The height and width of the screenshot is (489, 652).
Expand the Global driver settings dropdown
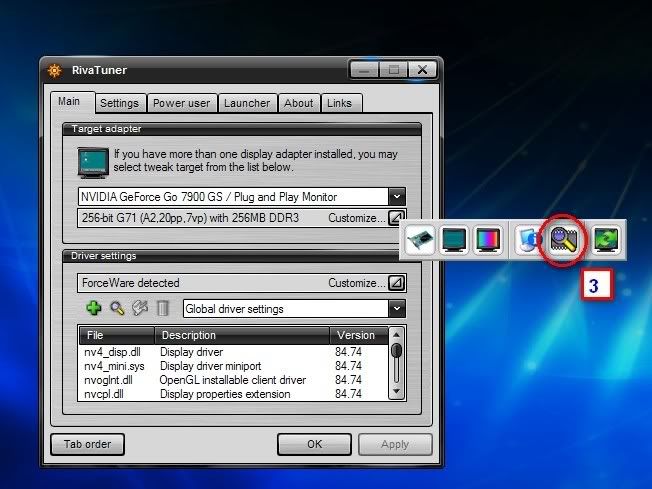coord(397,309)
